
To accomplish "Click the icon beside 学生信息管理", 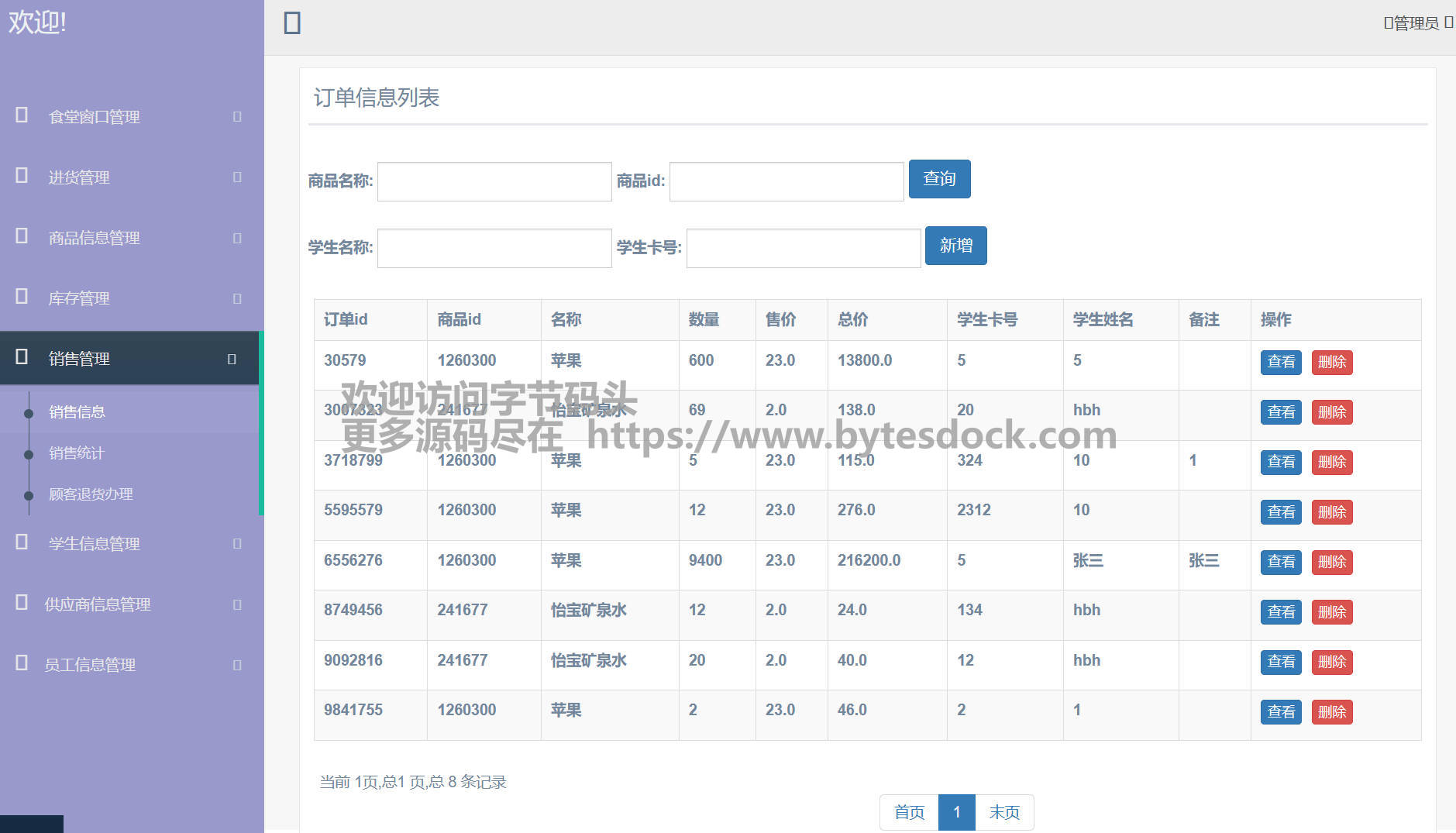I will 22,542.
